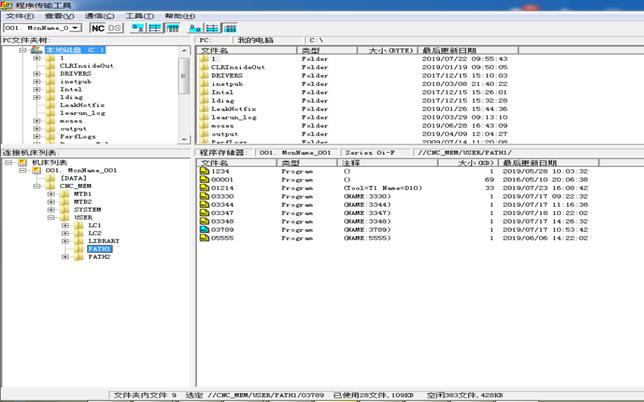
Task: Open the 工具(T) menu
Action: point(140,16)
